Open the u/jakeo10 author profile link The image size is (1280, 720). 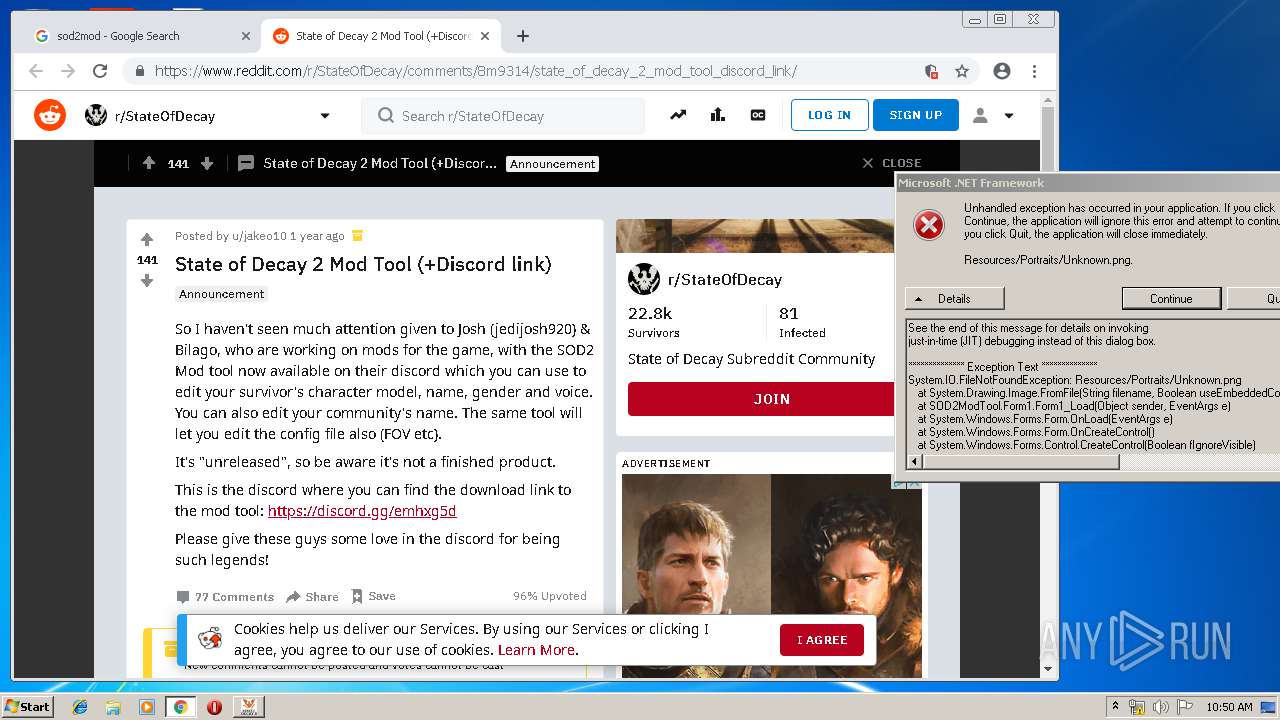click(x=259, y=236)
